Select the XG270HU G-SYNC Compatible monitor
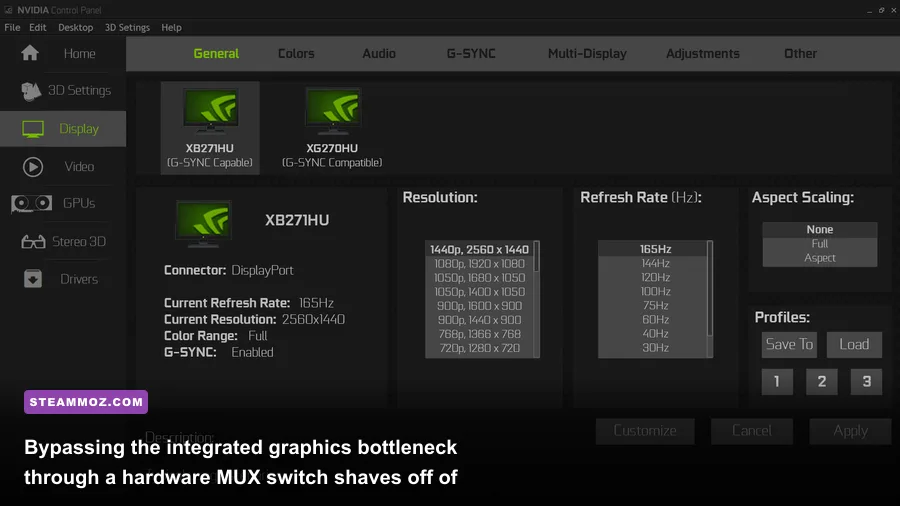Viewport: 900px width, 506px height. tap(332, 127)
